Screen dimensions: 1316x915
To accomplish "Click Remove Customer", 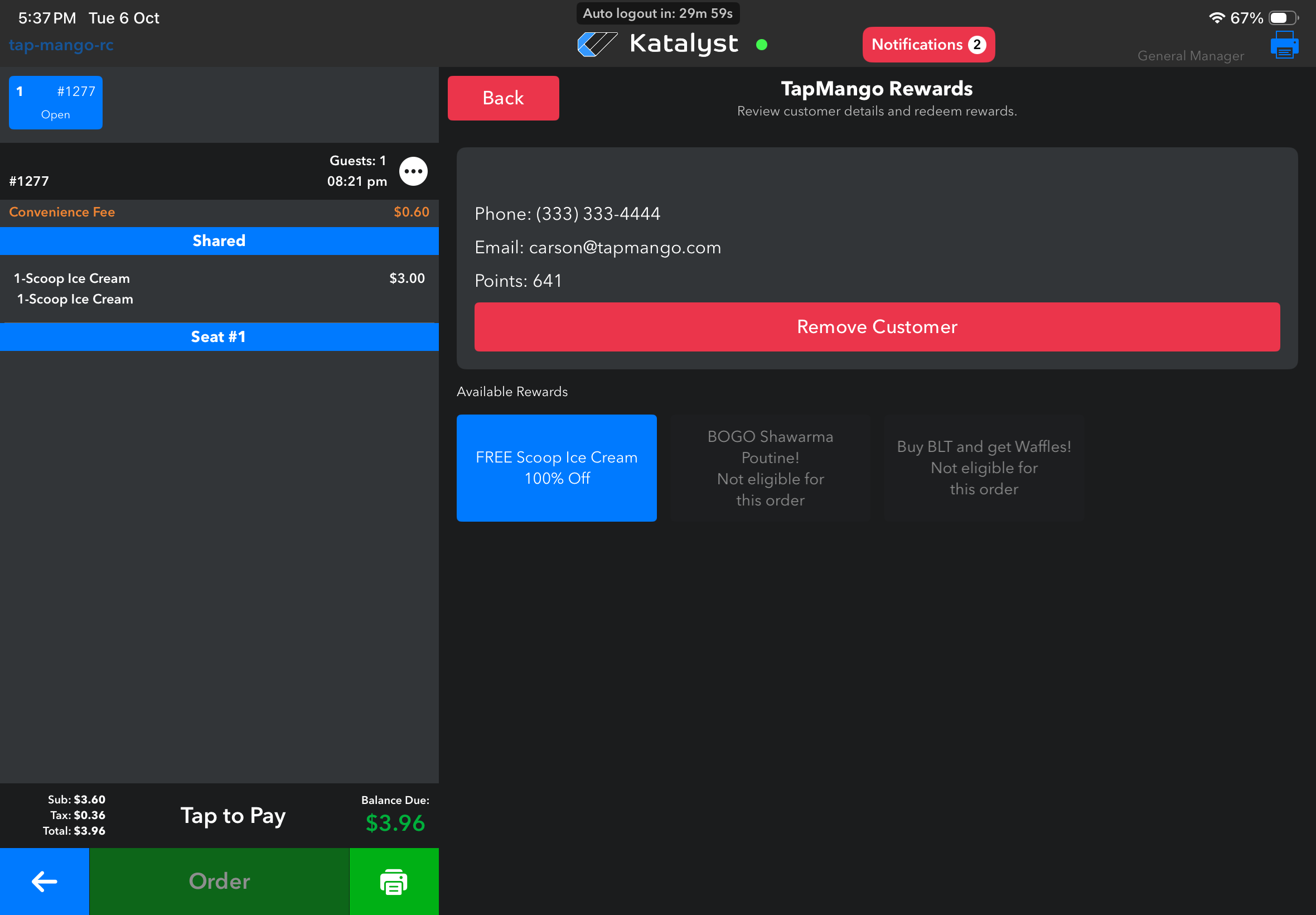I will 877,327.
